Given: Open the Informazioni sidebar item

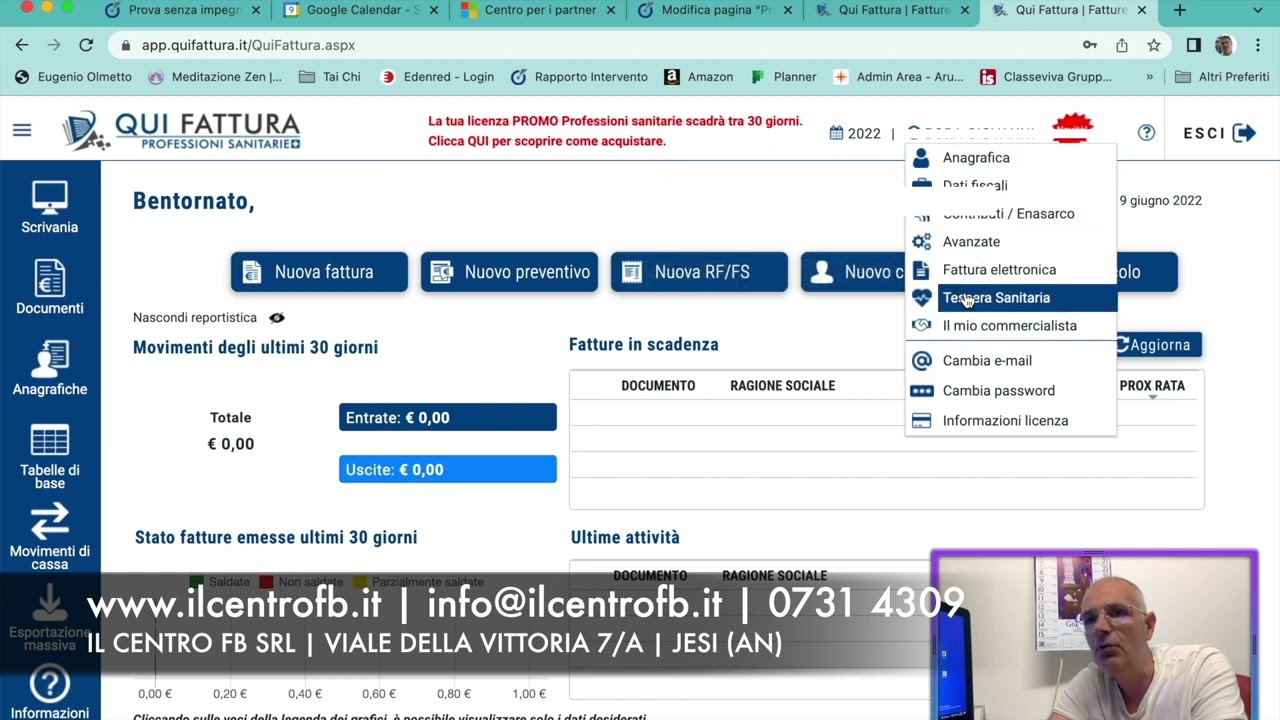Looking at the screenshot, I should click(50, 693).
